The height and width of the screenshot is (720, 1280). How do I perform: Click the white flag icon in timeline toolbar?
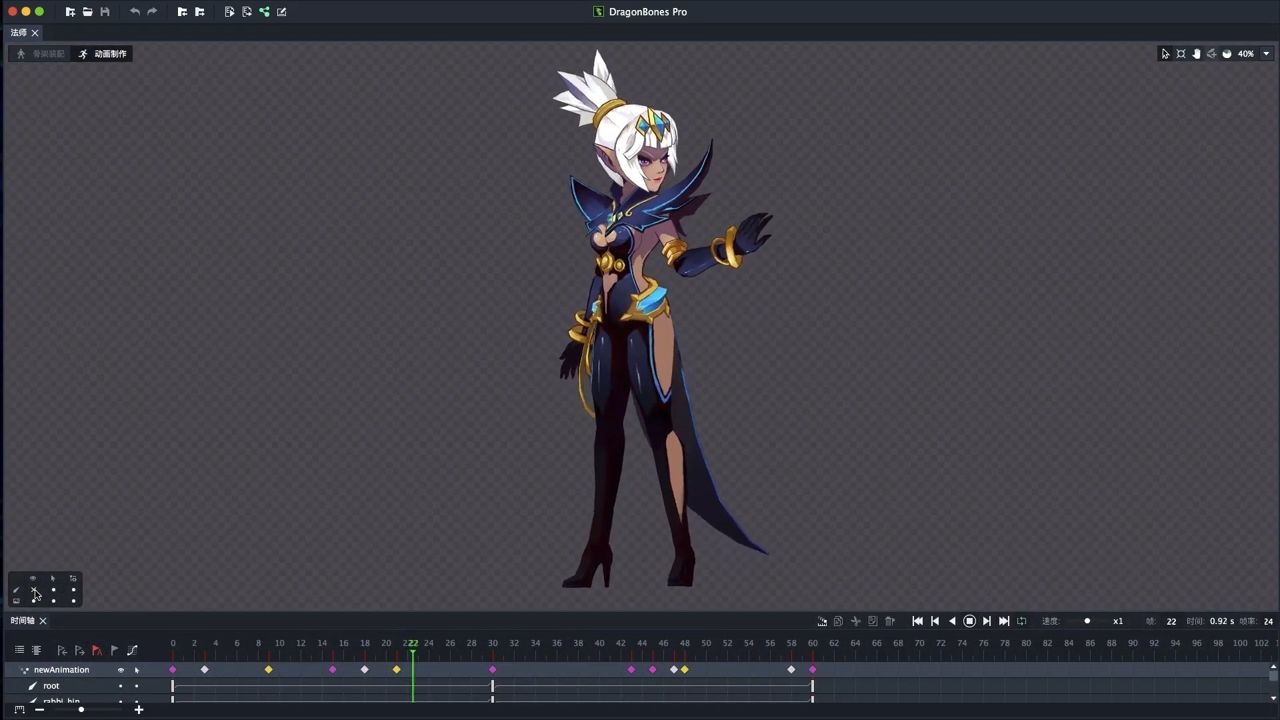pos(114,650)
